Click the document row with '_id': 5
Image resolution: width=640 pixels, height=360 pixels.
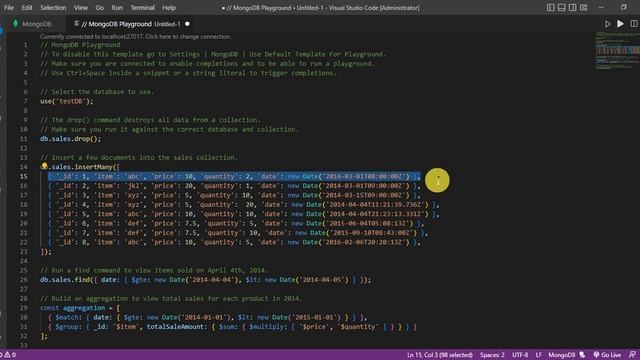(243, 214)
